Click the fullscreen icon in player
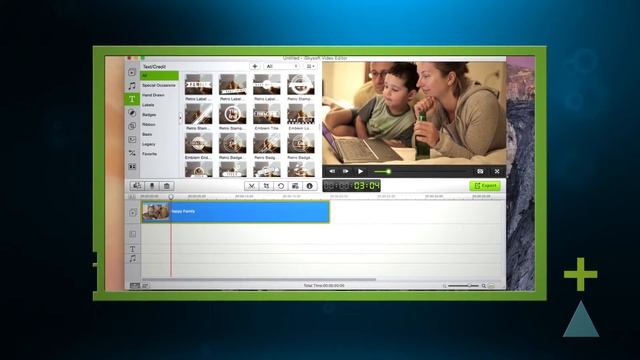This screenshot has width=640, height=360. 497,171
